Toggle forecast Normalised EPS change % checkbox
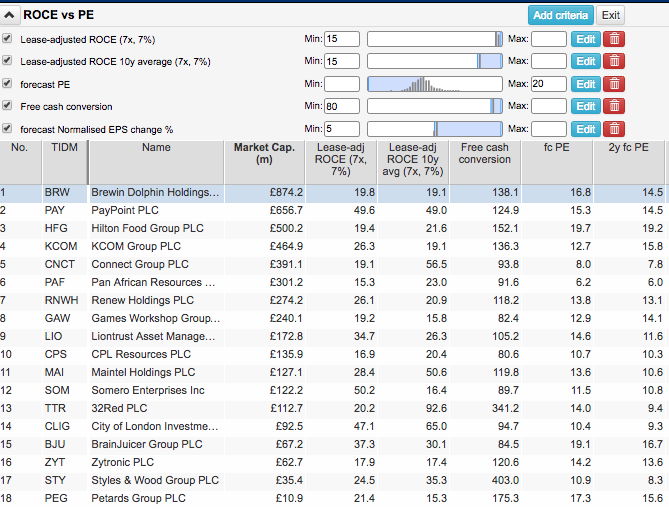669x513 pixels. 7,128
